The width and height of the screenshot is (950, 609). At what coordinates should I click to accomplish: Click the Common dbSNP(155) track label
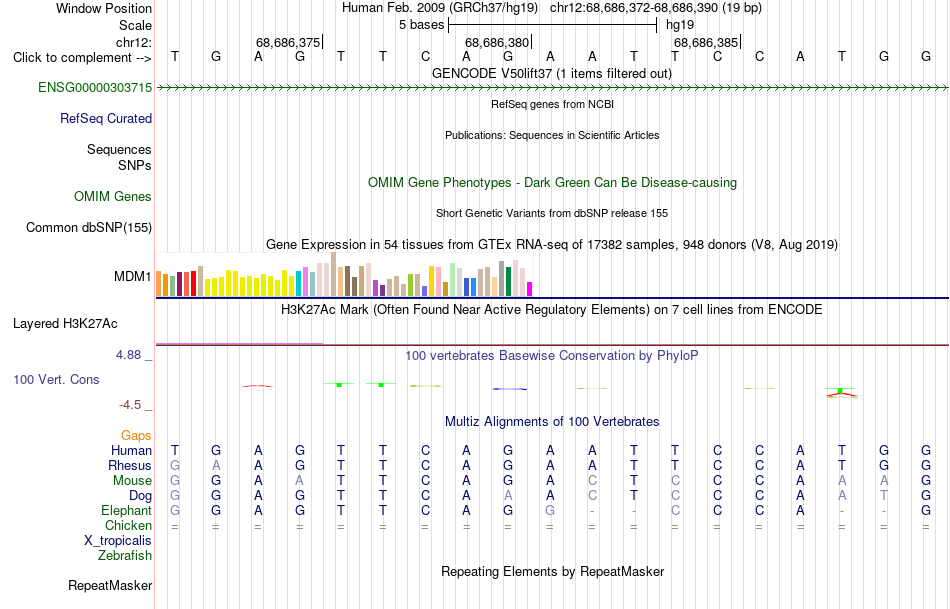(x=89, y=227)
